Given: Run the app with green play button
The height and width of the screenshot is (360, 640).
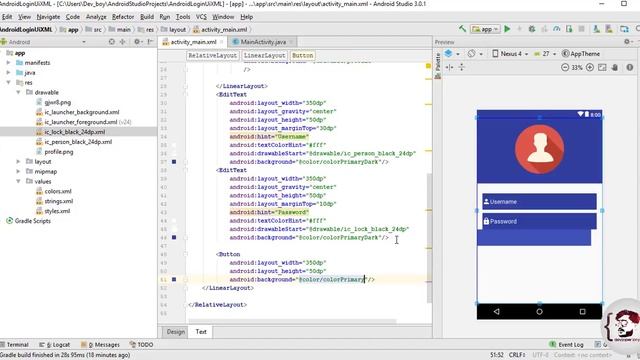Looking at the screenshot, I should point(507,29).
